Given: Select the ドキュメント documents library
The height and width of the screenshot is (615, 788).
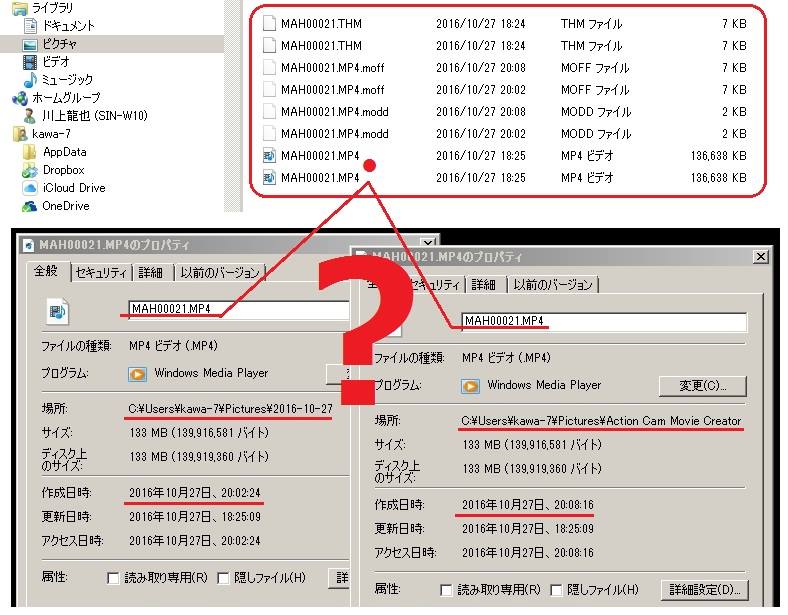Looking at the screenshot, I should pos(67,26).
